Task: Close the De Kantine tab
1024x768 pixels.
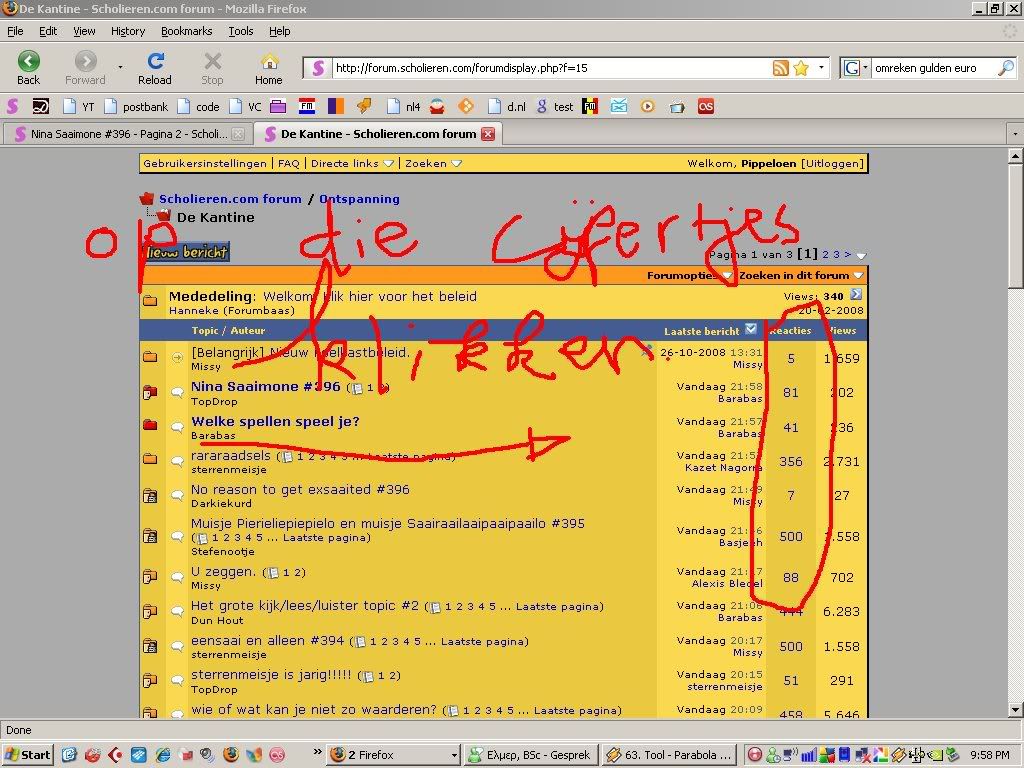Action: (488, 134)
